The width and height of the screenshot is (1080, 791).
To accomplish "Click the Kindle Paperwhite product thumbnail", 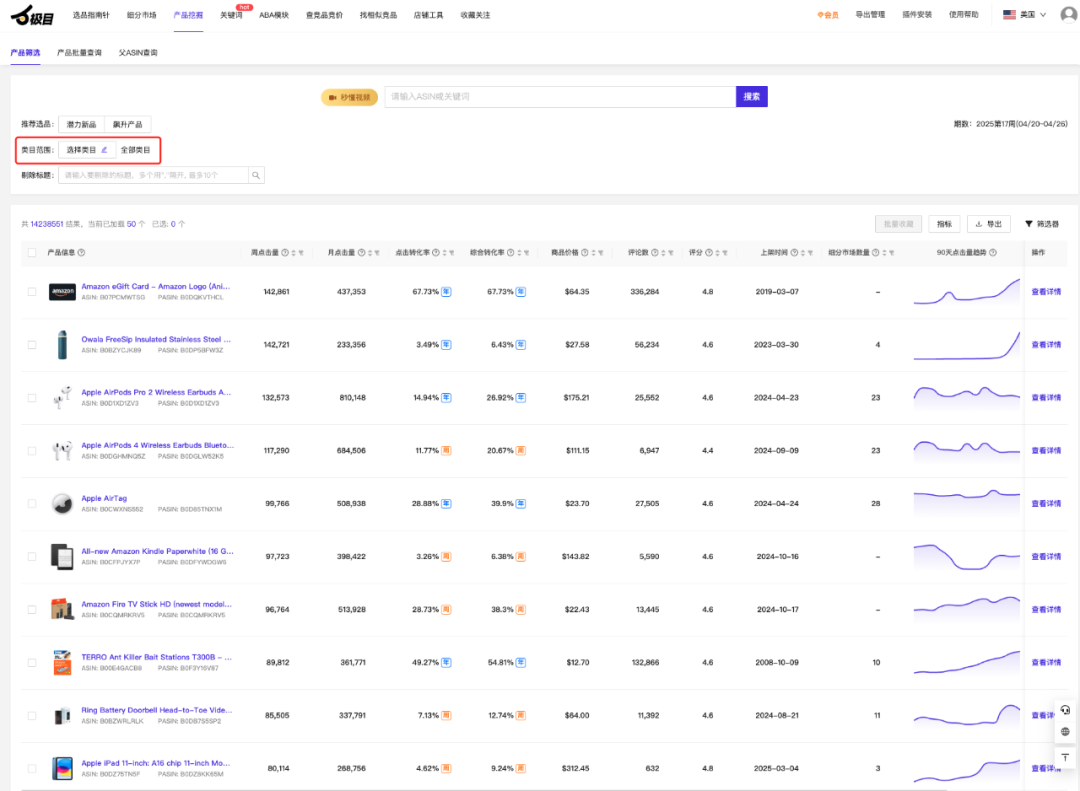I will pos(62,557).
